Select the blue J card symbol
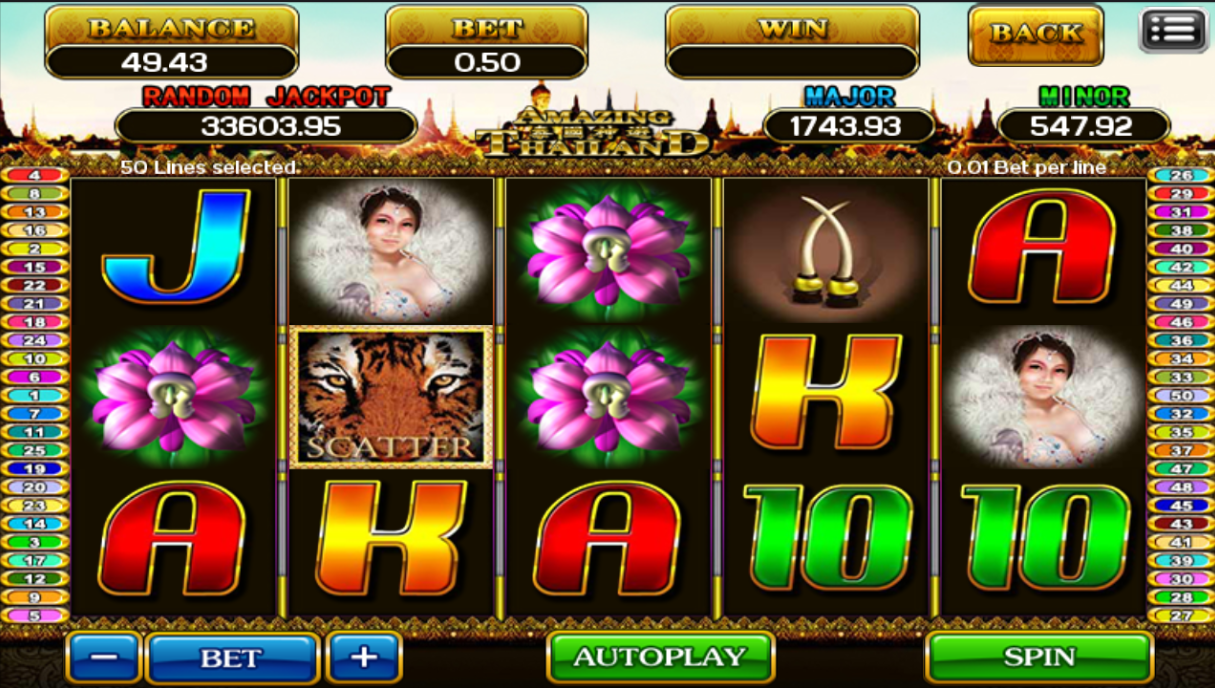The image size is (1215, 688). coord(175,245)
